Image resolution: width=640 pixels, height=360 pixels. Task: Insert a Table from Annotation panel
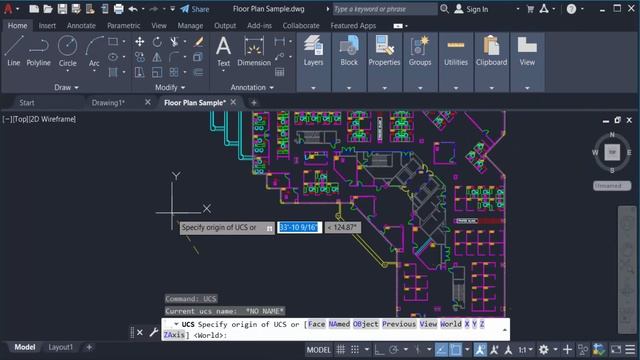coord(280,73)
